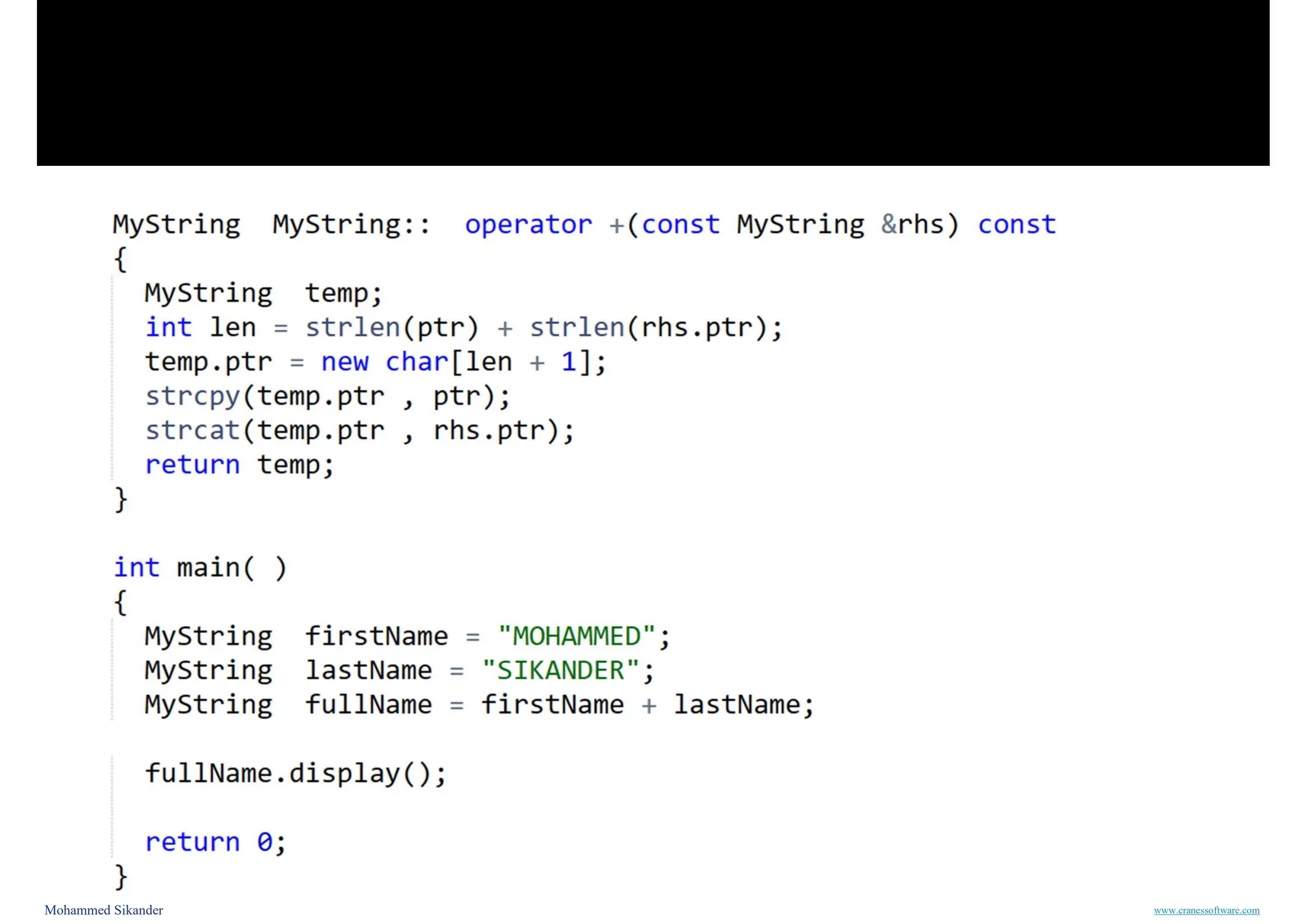Click the Mohammed Sikander footer text
Image resolution: width=1307 pixels, height=924 pixels.
(103, 910)
